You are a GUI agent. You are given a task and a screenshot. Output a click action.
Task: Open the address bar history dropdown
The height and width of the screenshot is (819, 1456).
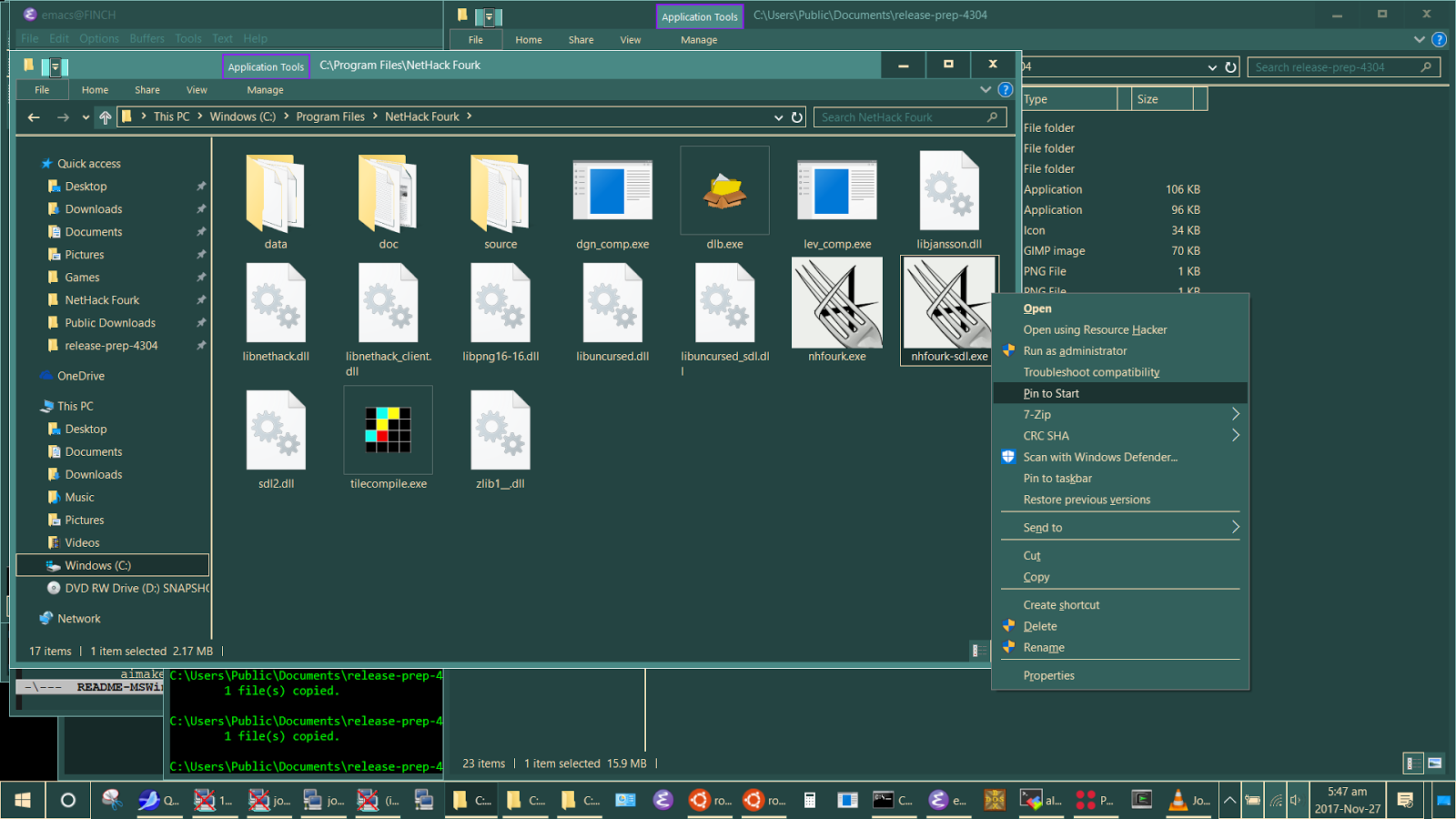(778, 116)
